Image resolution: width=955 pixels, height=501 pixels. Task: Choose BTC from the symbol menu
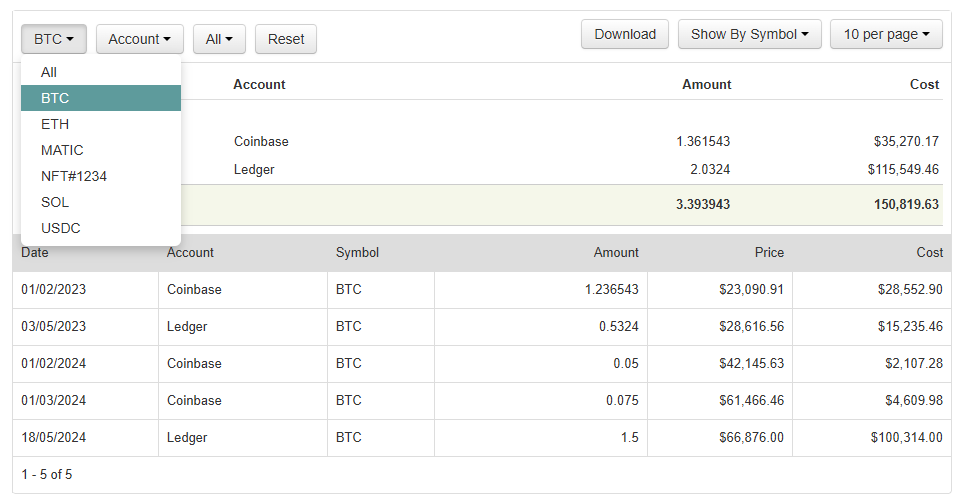[55, 98]
